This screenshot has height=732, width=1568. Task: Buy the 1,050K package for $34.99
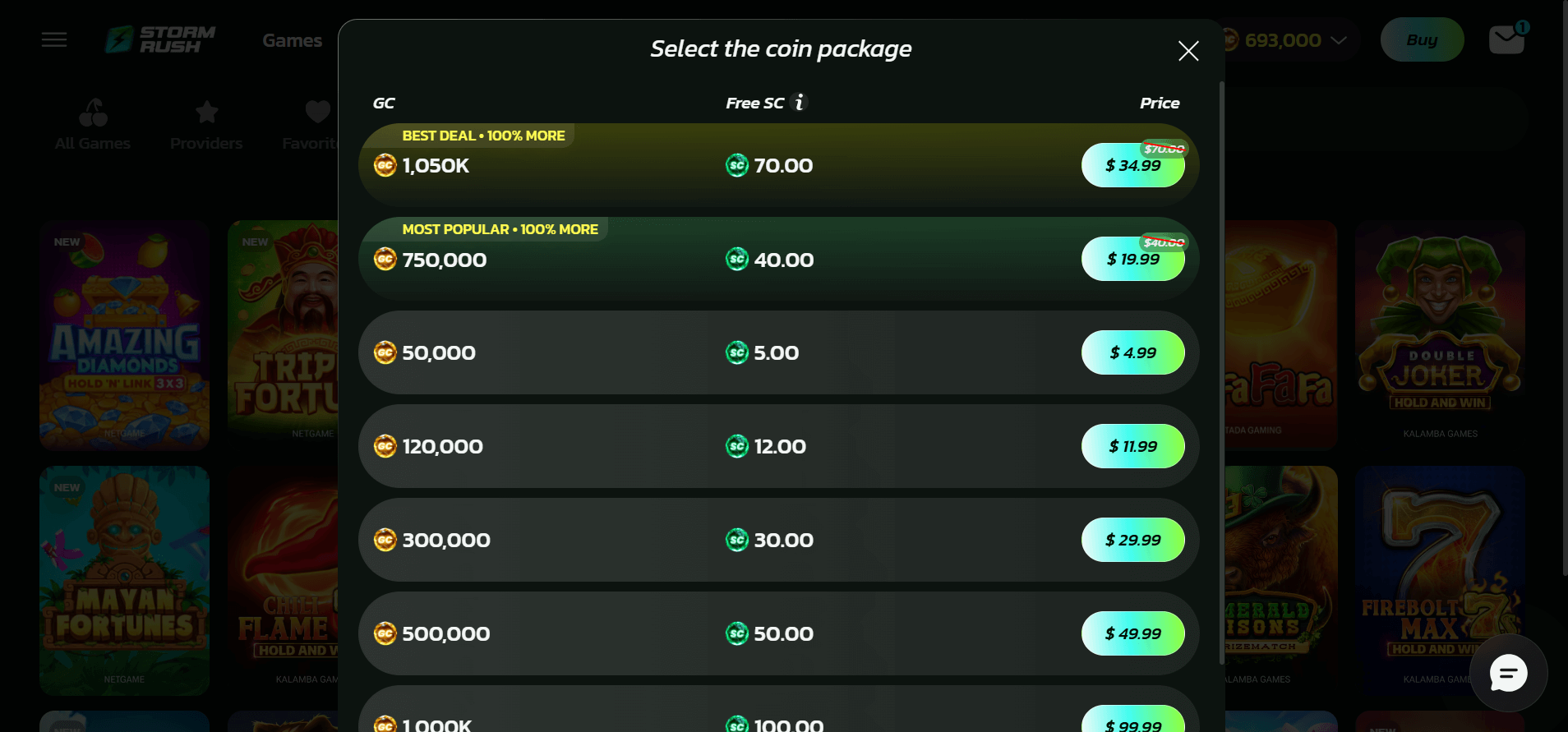pyautogui.click(x=1132, y=166)
